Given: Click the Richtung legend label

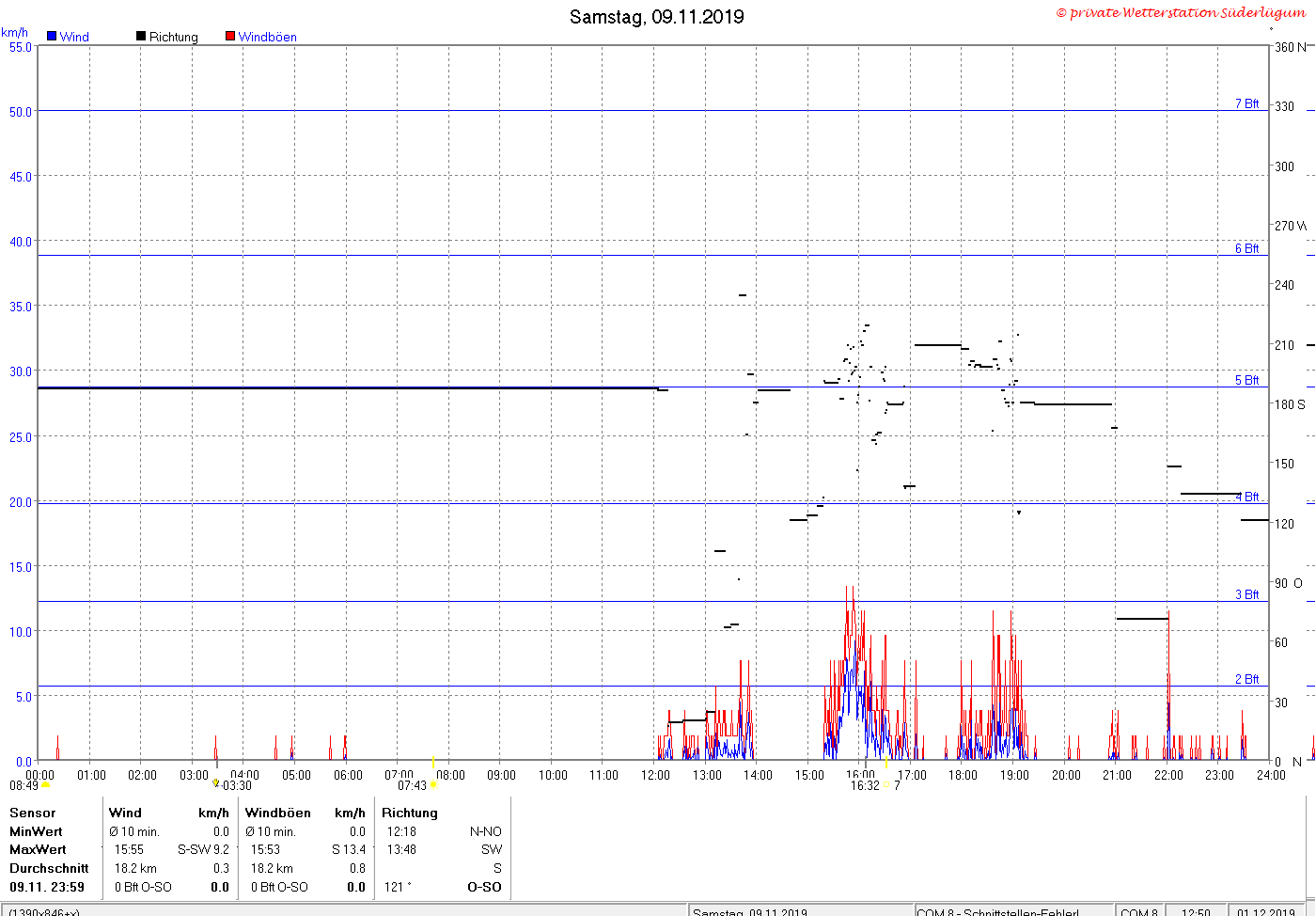Looking at the screenshot, I should pos(174,37).
